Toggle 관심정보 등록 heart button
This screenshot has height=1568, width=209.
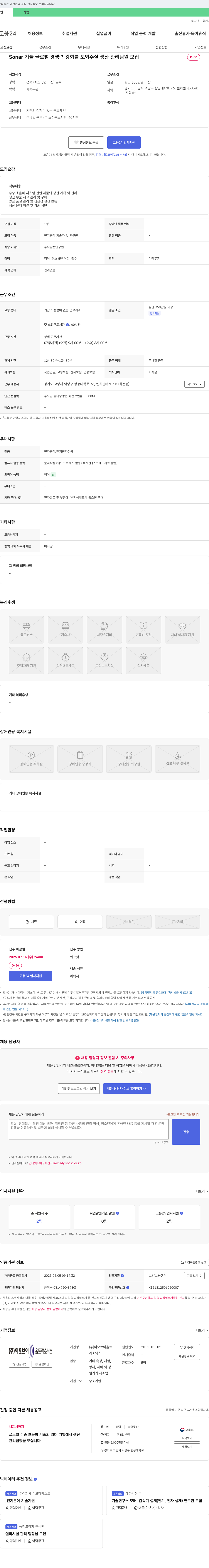coord(86,142)
